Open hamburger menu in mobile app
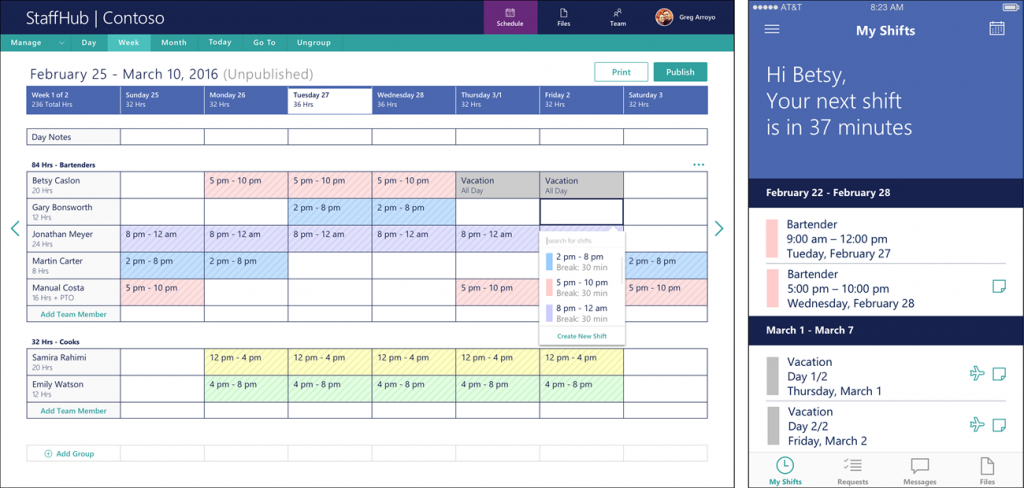This screenshot has width=1024, height=488. (772, 29)
